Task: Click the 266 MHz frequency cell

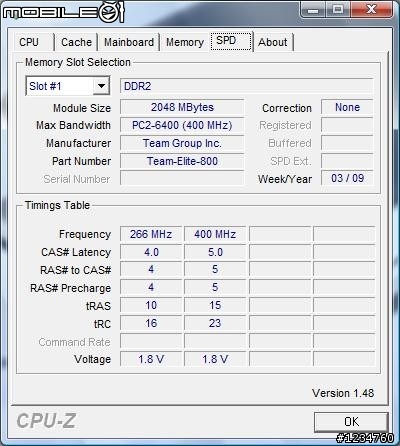Action: click(151, 234)
